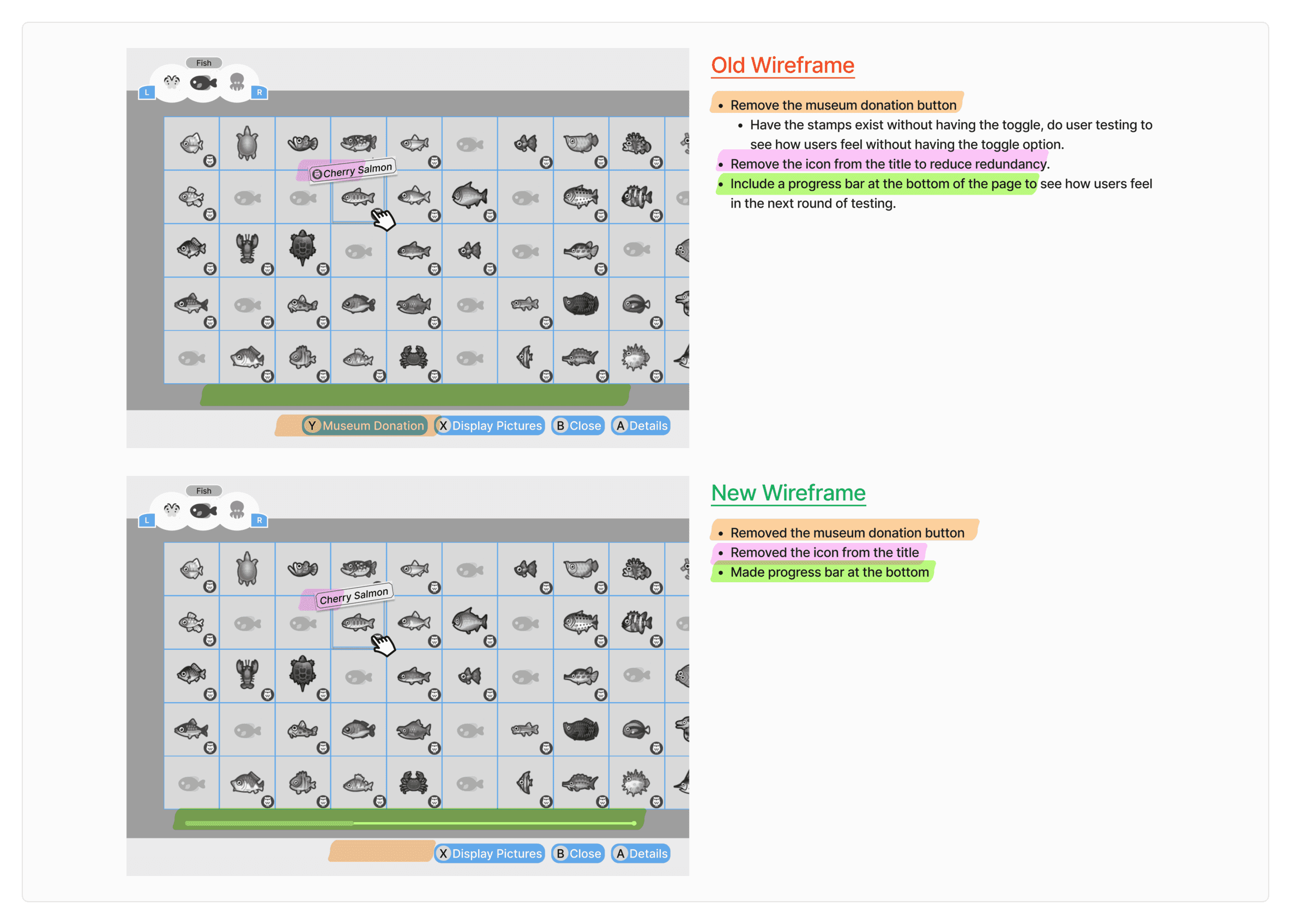
Task: Click the pufferfish icon in new wireframe grid
Action: click(x=636, y=783)
